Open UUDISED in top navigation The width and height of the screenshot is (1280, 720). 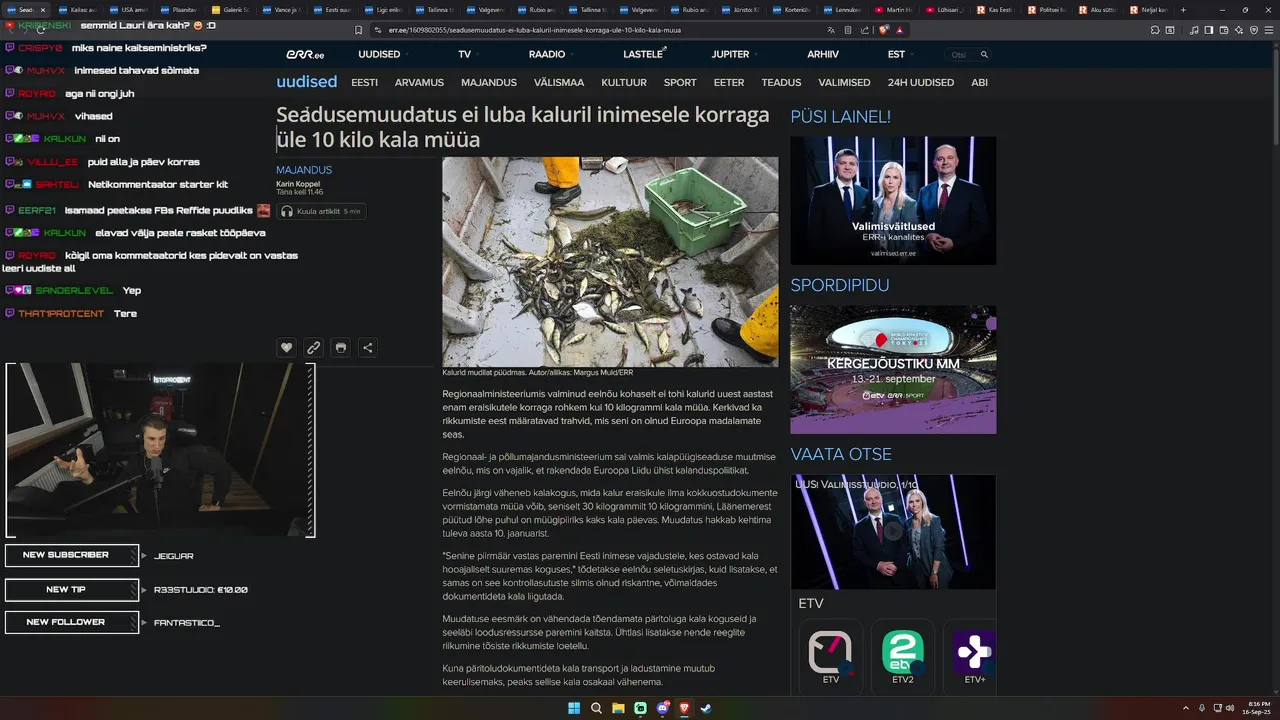[x=379, y=54]
